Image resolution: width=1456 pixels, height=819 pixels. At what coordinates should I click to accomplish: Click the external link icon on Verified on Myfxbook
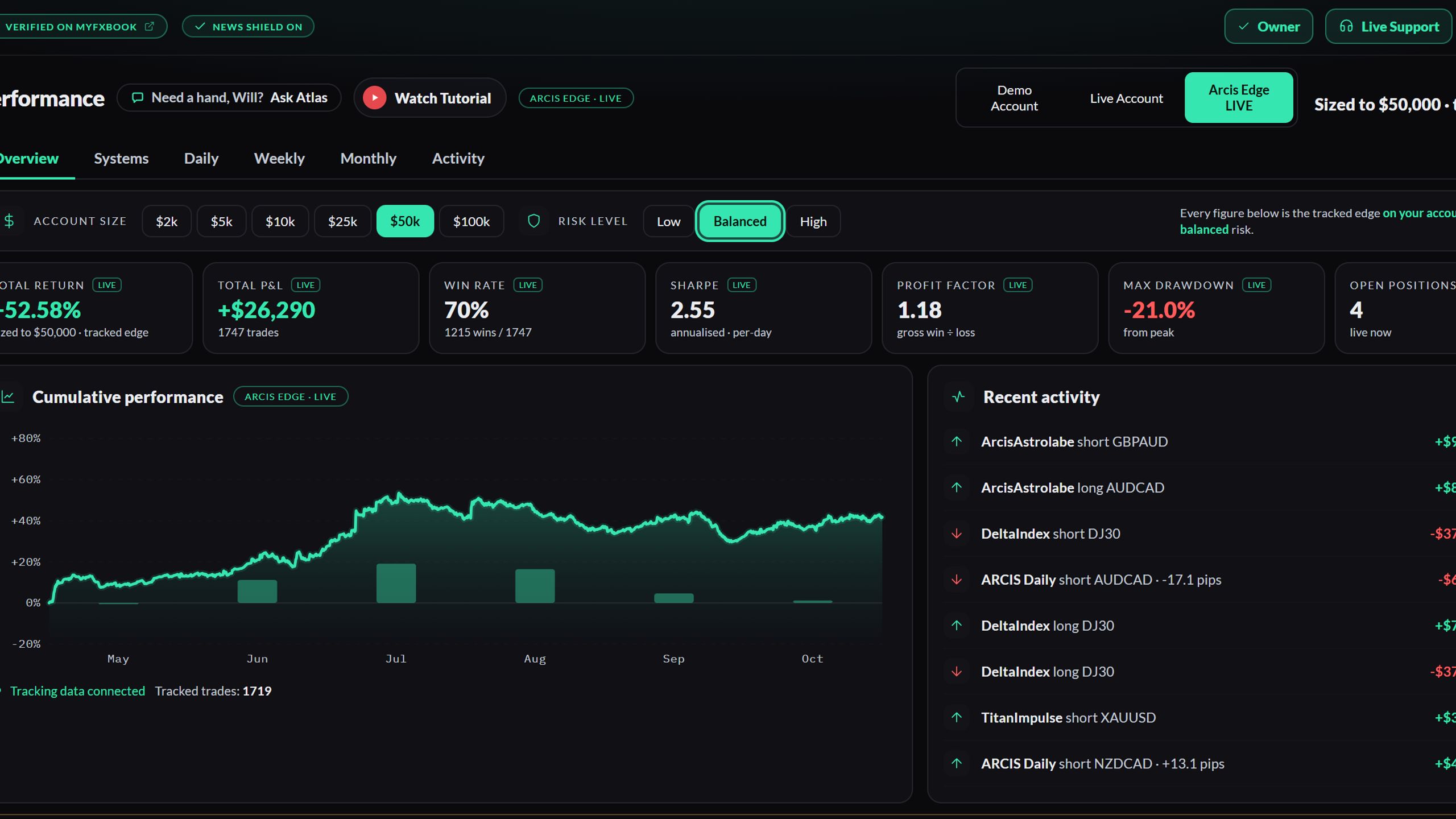[150, 27]
